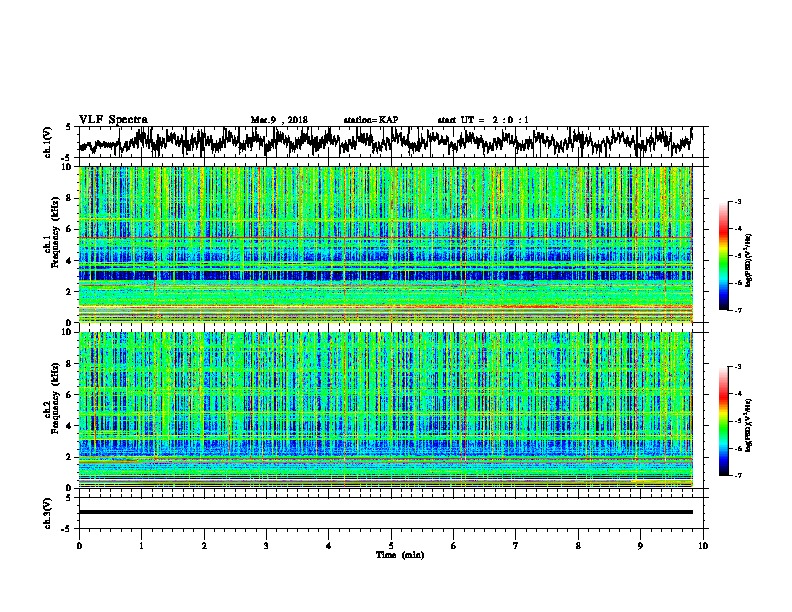The width and height of the screenshot is (792, 612).
Task: Click the 6 kHz tick on ch.2 frequency axis
Action: [69, 394]
